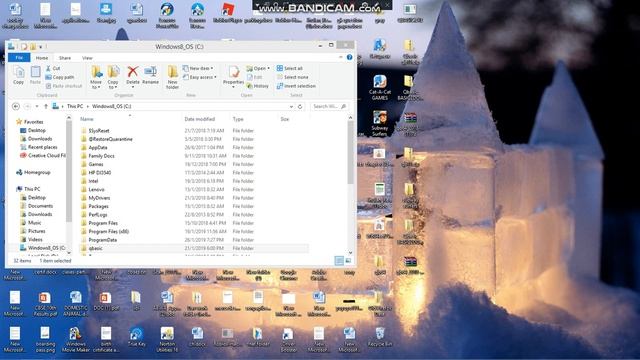Select the Family Docs folder row
Viewport: 640px width, 360px height.
tap(193, 156)
